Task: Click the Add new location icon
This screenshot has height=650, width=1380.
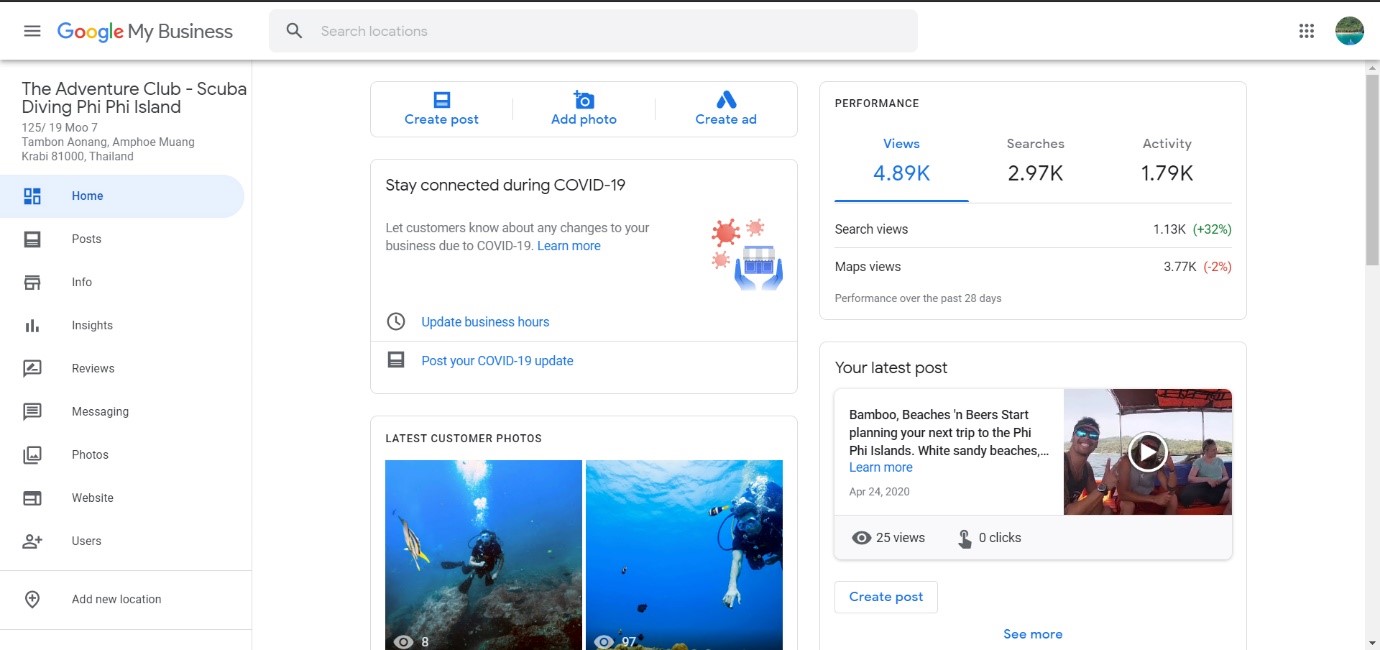Action: tap(32, 599)
